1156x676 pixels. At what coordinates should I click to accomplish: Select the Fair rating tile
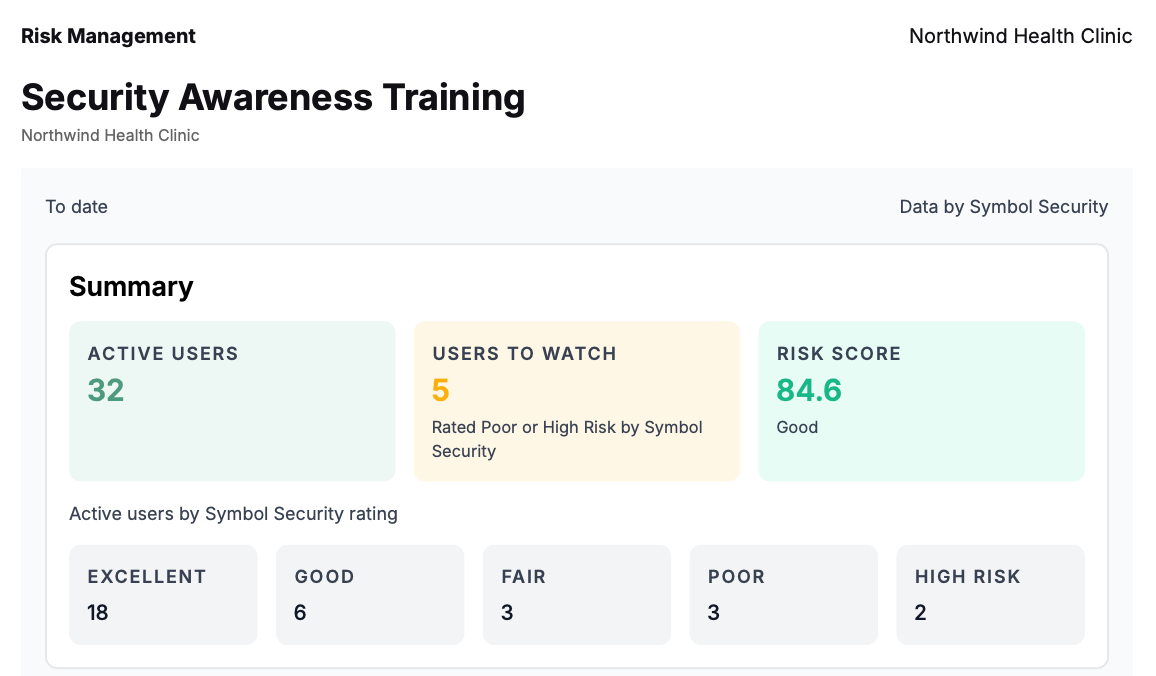[x=577, y=595]
